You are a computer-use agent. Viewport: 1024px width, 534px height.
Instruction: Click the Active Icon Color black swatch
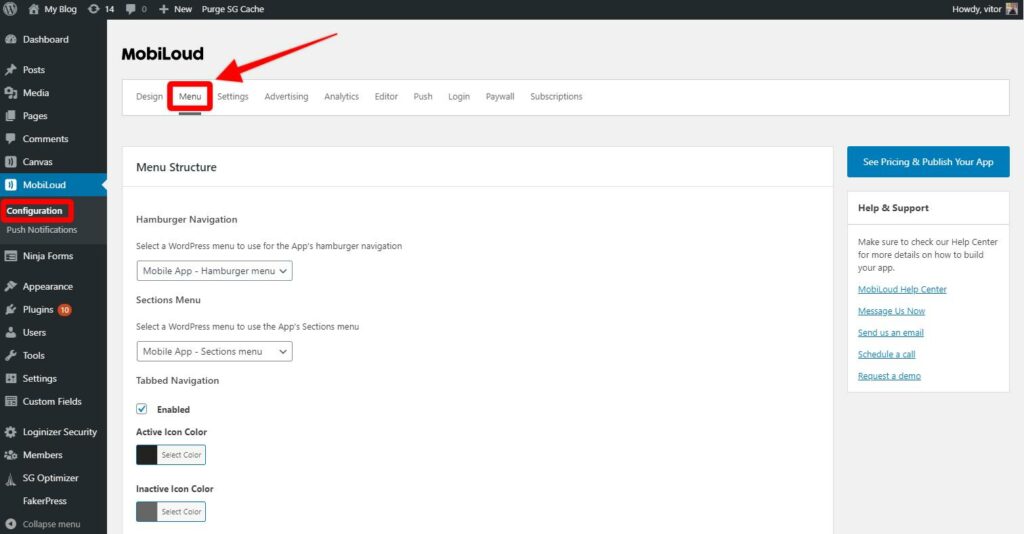(x=147, y=455)
